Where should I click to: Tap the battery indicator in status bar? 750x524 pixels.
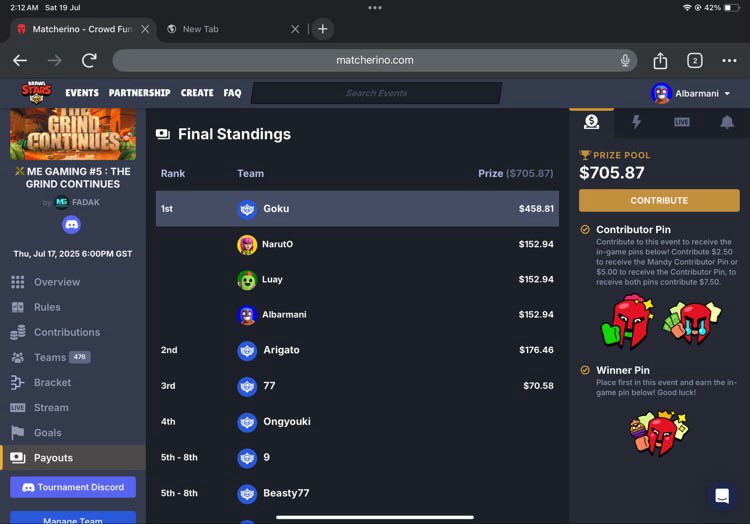[x=732, y=8]
